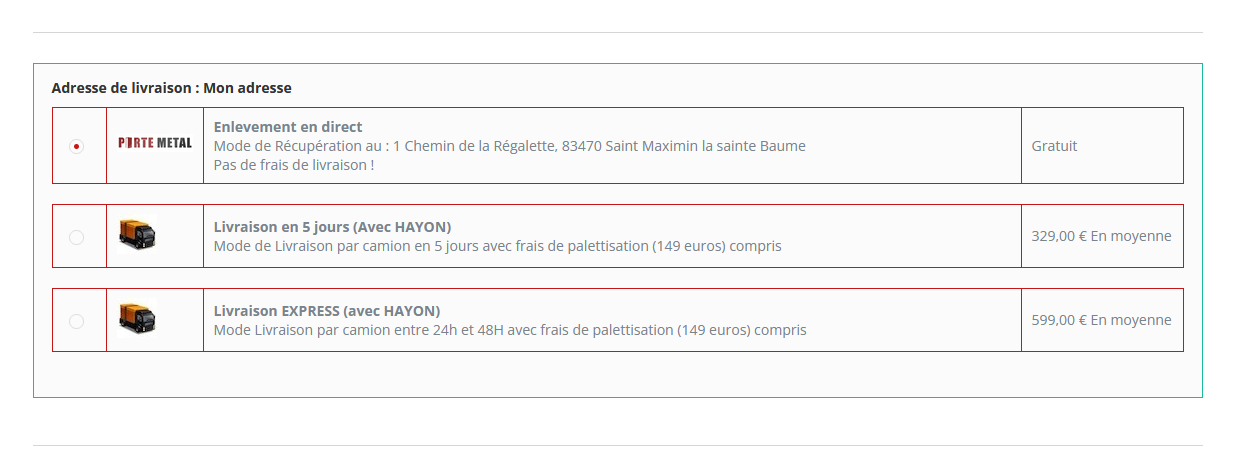Click the Enlevement en direct title

pos(288,127)
